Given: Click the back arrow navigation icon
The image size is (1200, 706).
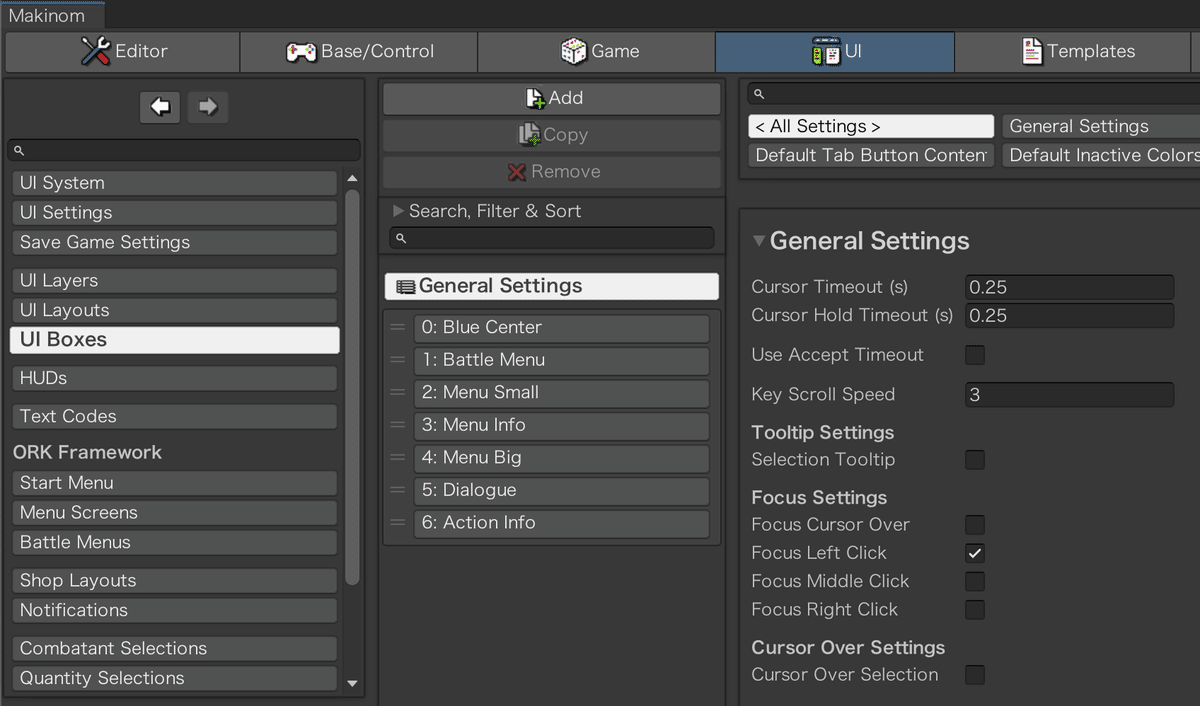Looking at the screenshot, I should click(160, 106).
